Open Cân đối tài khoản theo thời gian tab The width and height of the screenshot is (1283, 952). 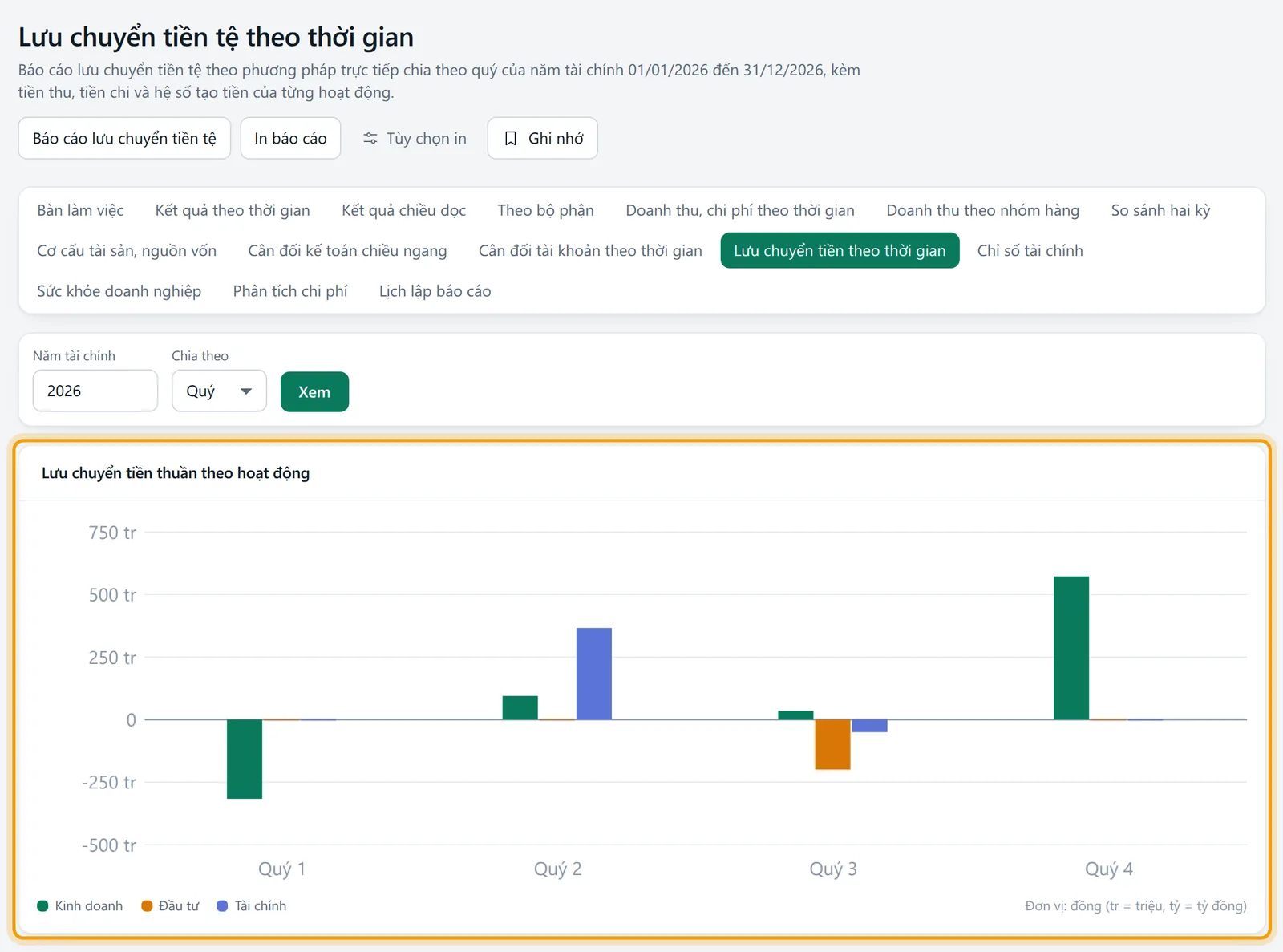tap(590, 250)
